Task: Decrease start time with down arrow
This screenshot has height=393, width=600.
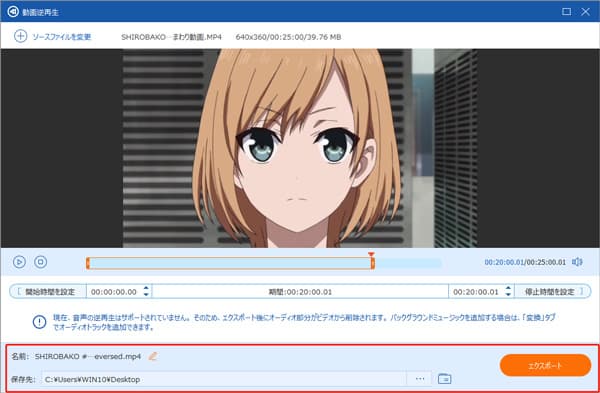Action: 146,294
